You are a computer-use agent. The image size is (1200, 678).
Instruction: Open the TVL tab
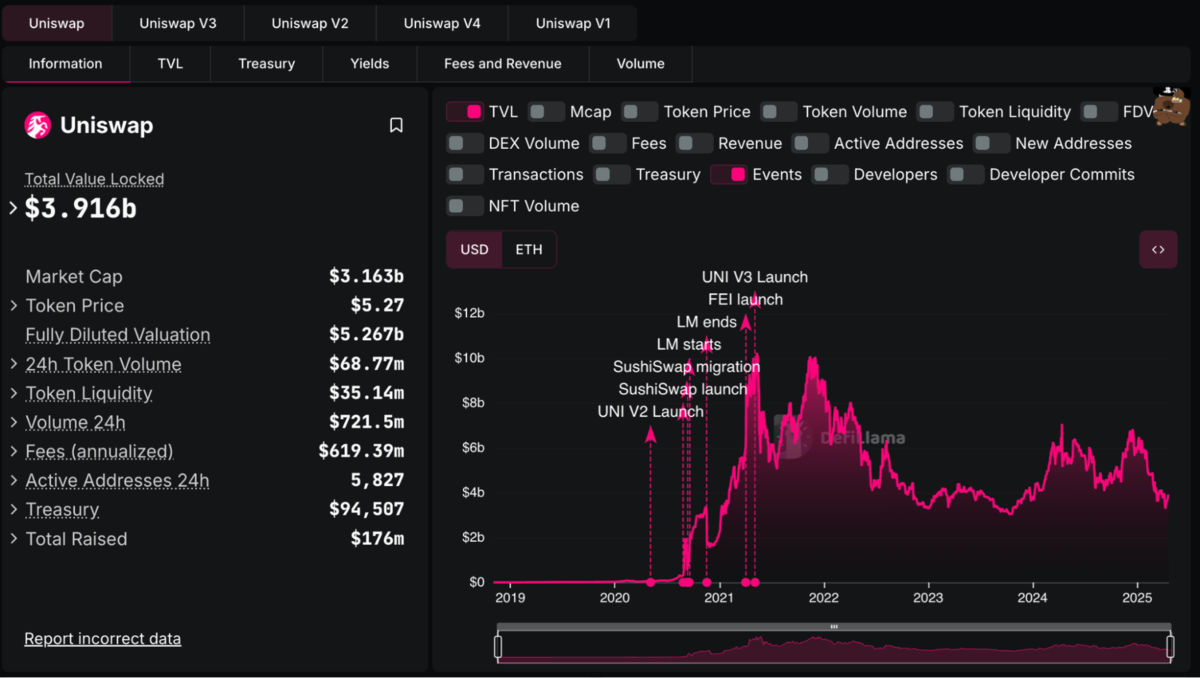[x=170, y=63]
